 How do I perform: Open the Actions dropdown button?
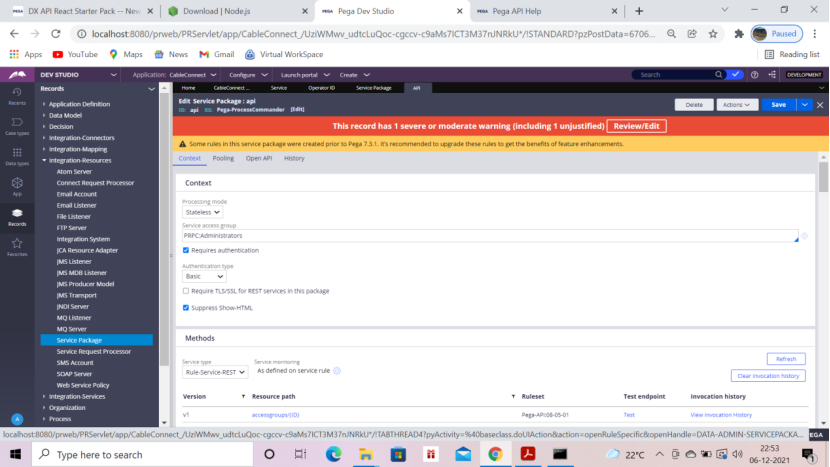[x=737, y=105]
